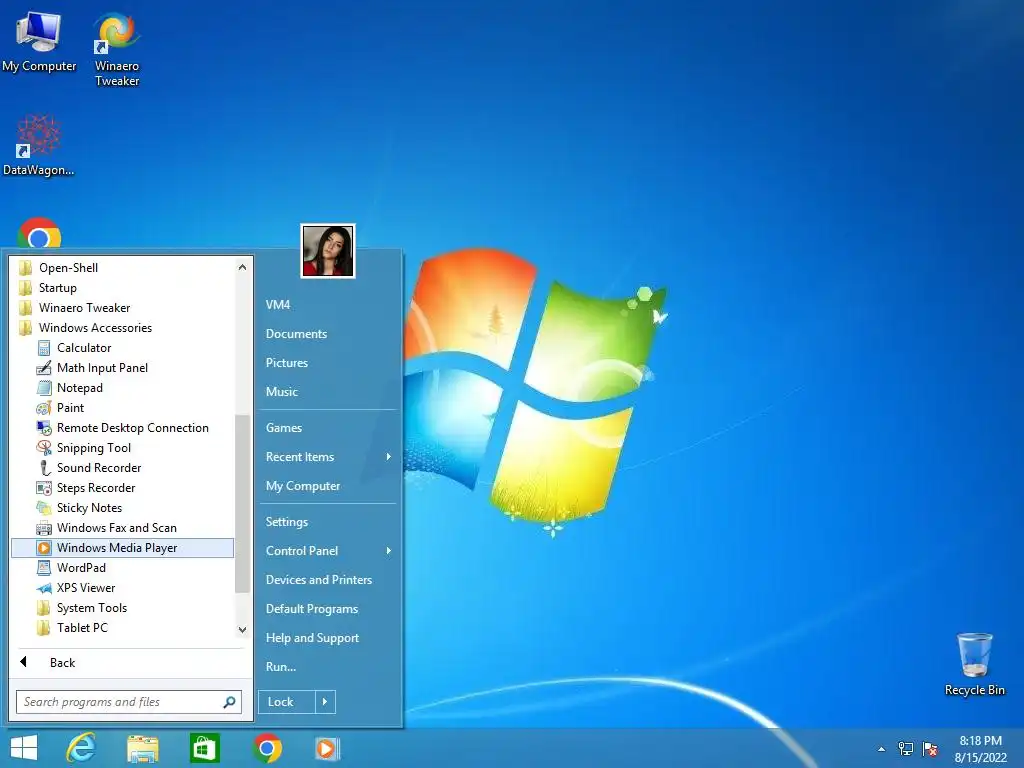
Task: Open Remote Desktop Connection
Action: pos(122,428)
